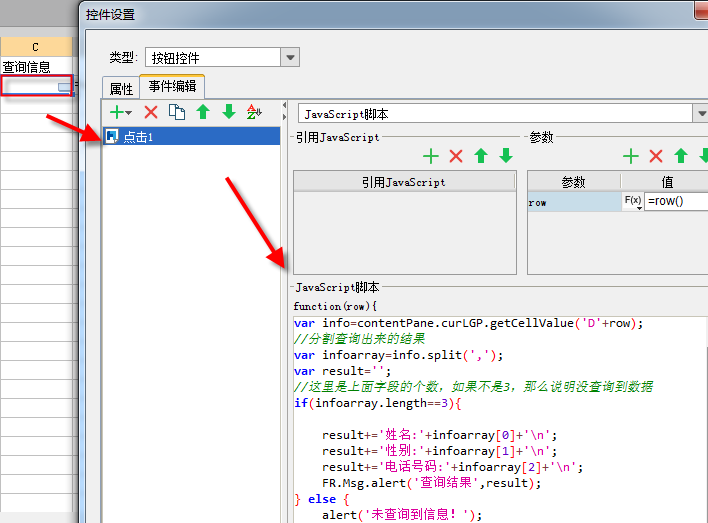
Task: Click the button widget in the spreadsheet cell
Action: pyautogui.click(x=65, y=87)
